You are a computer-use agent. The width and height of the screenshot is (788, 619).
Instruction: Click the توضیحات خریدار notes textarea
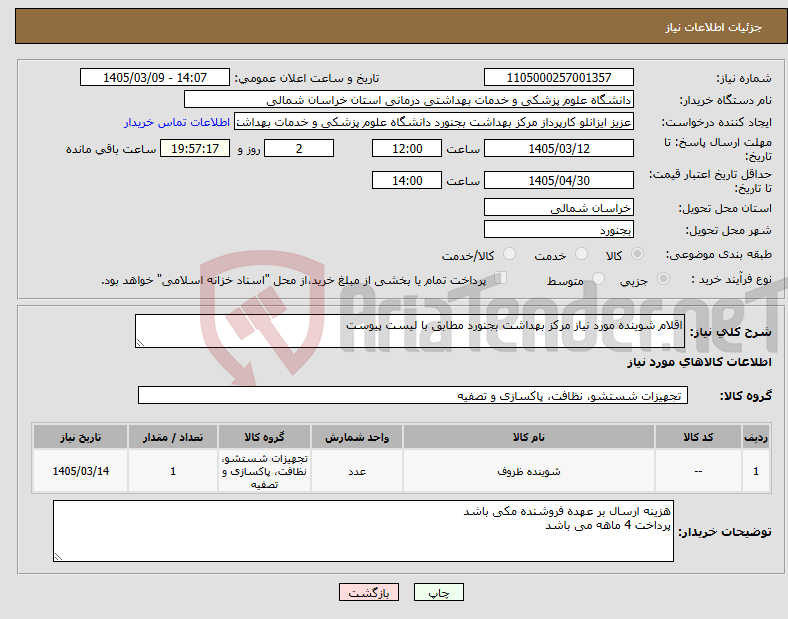[363, 531]
